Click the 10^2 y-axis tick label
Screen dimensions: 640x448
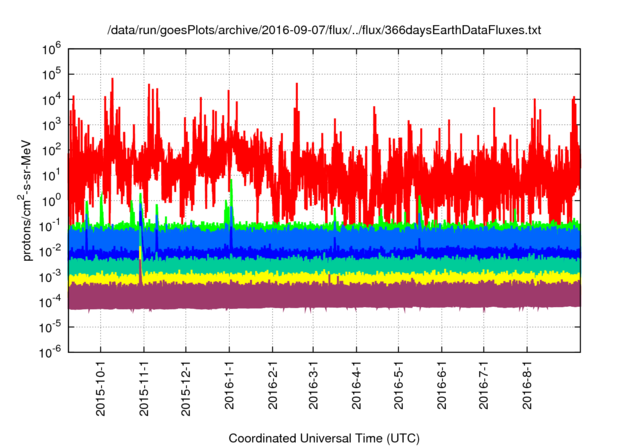point(51,151)
